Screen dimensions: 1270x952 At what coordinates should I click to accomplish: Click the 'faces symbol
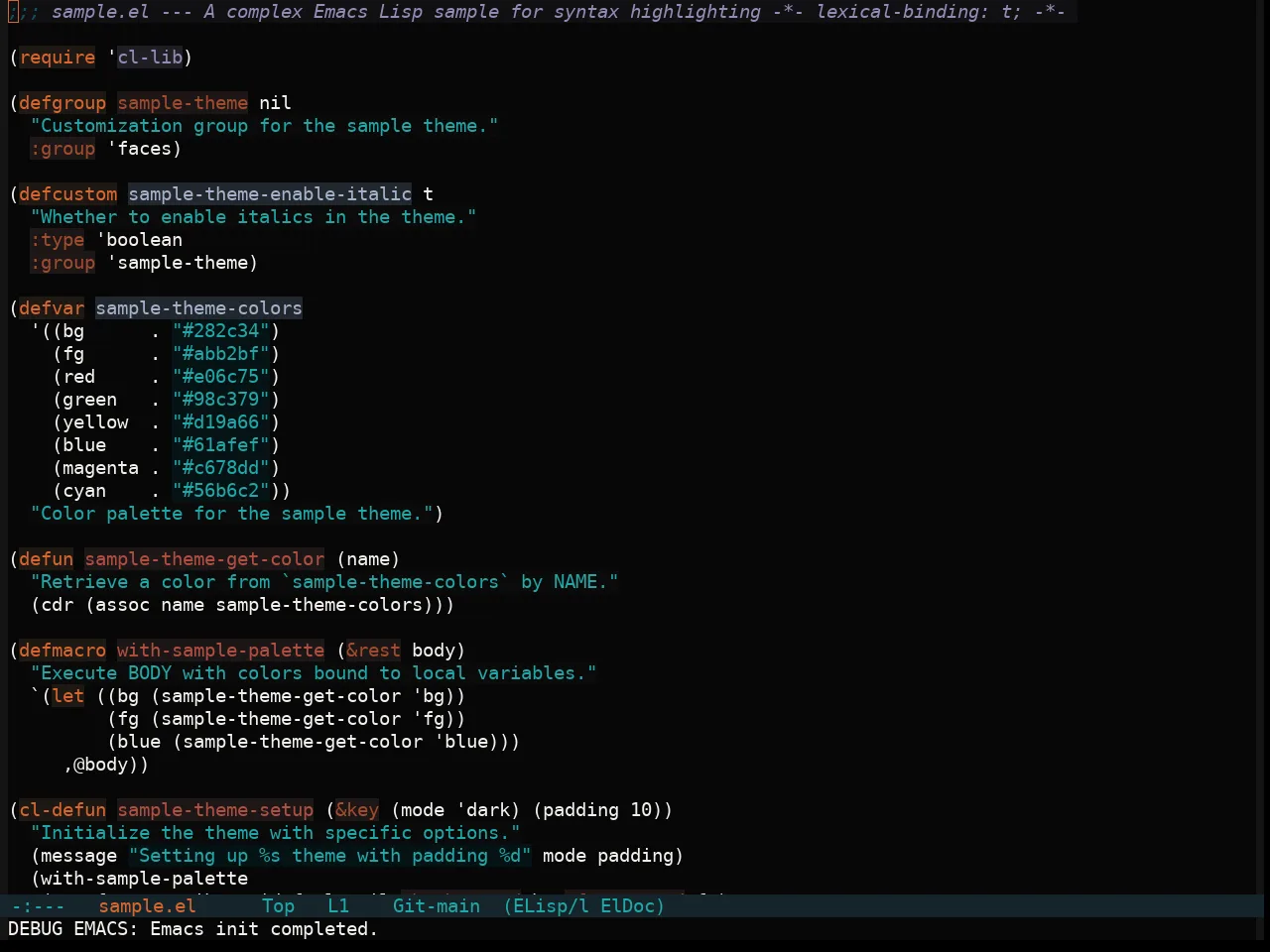(139, 149)
